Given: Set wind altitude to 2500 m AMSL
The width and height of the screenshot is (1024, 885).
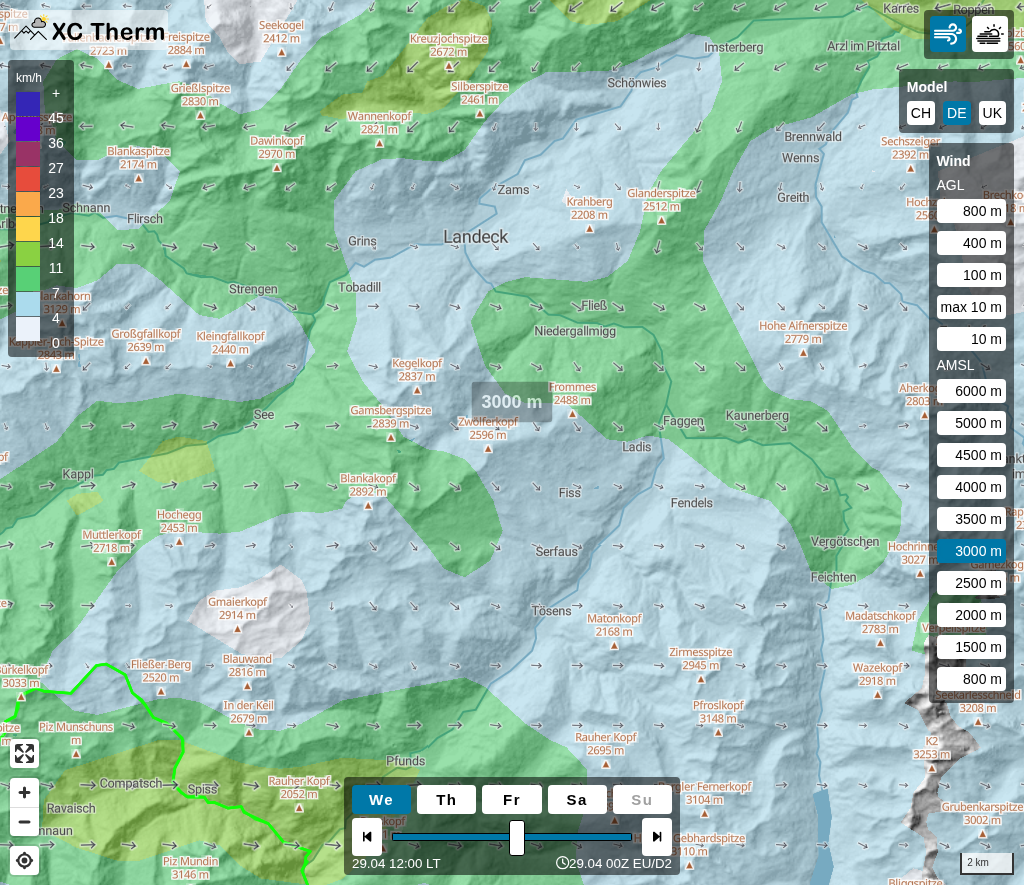Looking at the screenshot, I should (971, 583).
